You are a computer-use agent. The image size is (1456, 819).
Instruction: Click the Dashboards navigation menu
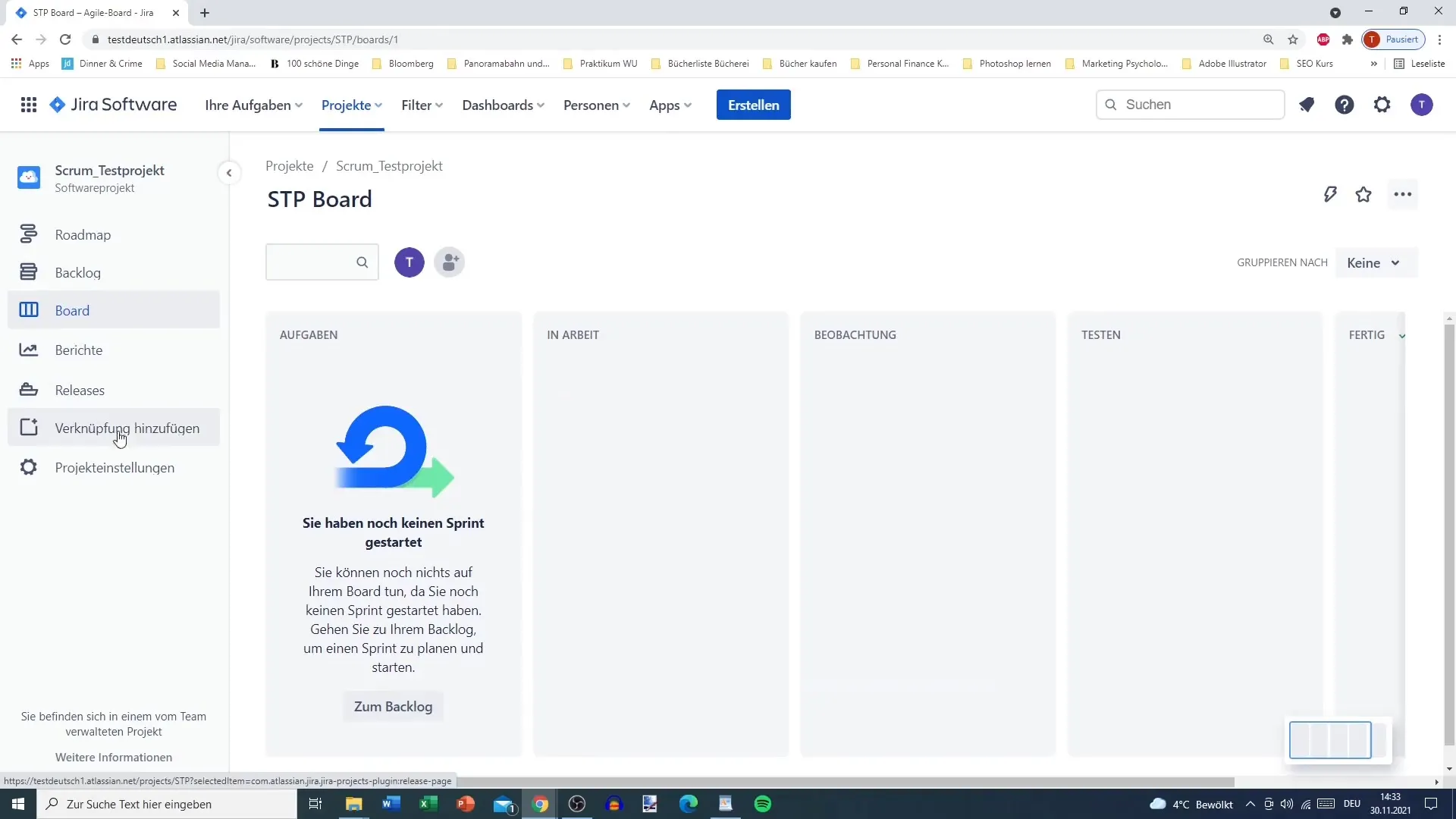tap(498, 104)
